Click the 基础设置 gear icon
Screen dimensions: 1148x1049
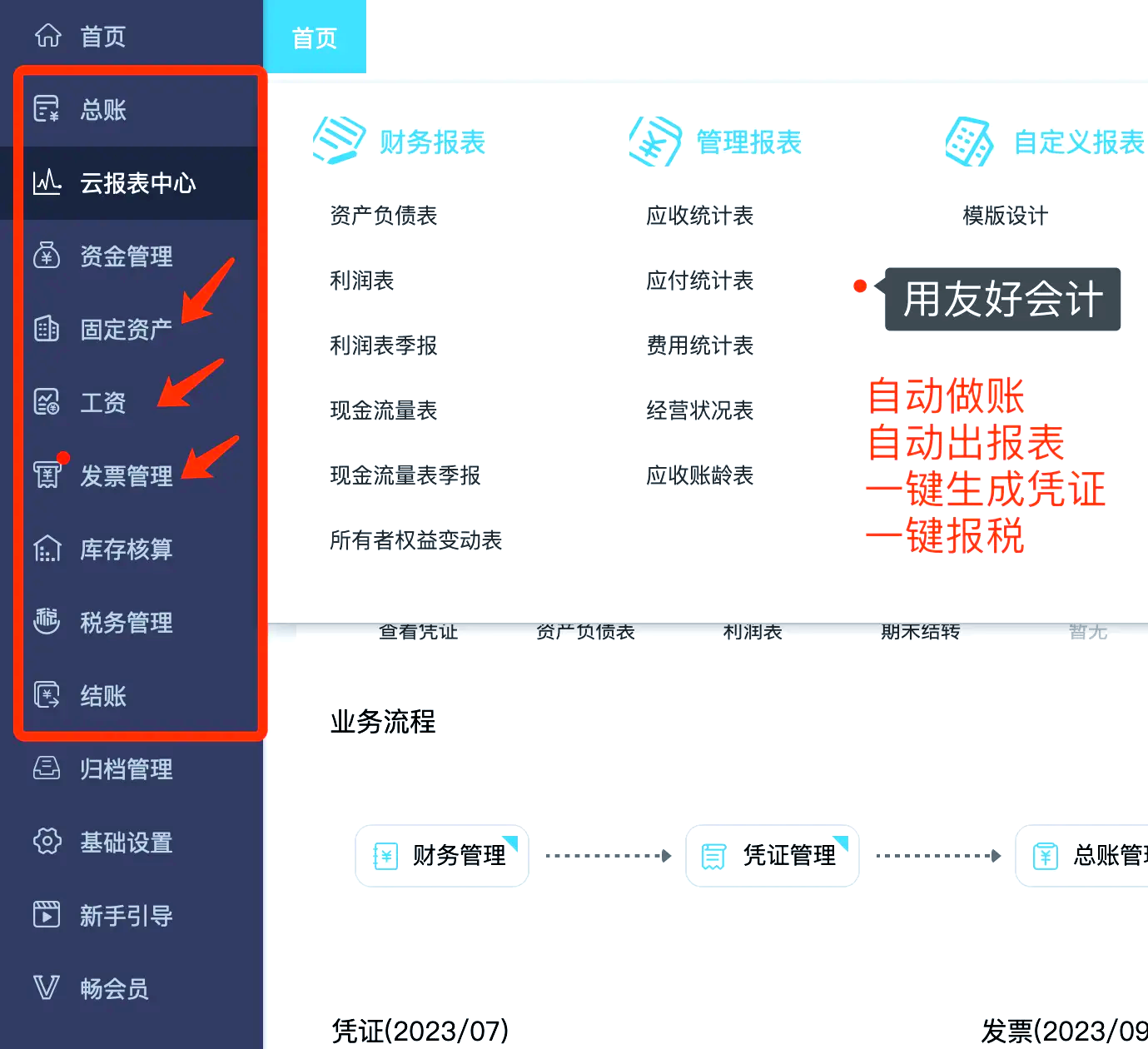(x=47, y=841)
